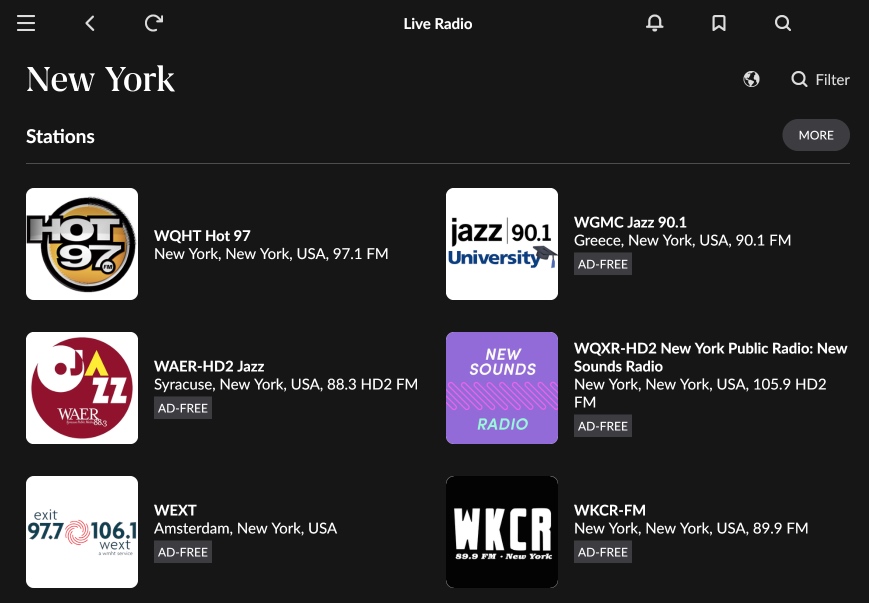This screenshot has width=869, height=603.
Task: Select the WAER-HD2 Jazz title
Action: point(209,366)
